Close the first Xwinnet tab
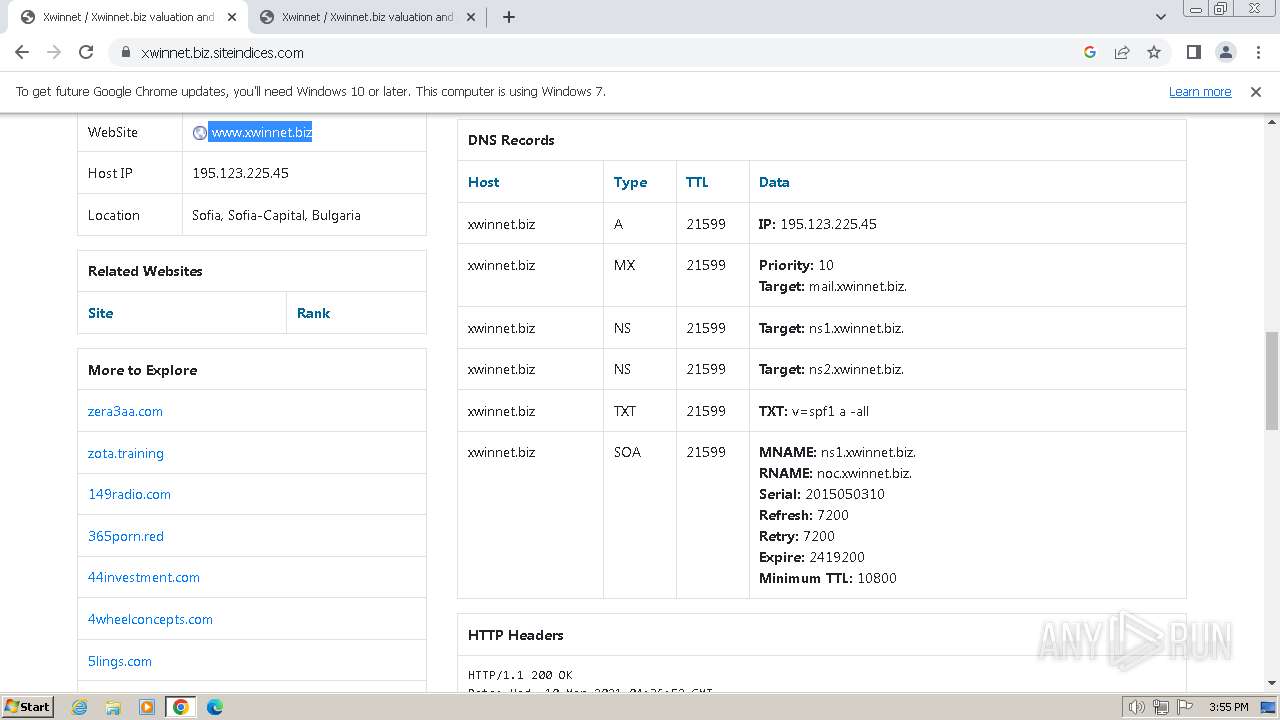Viewport: 1280px width, 720px height. [x=231, y=17]
